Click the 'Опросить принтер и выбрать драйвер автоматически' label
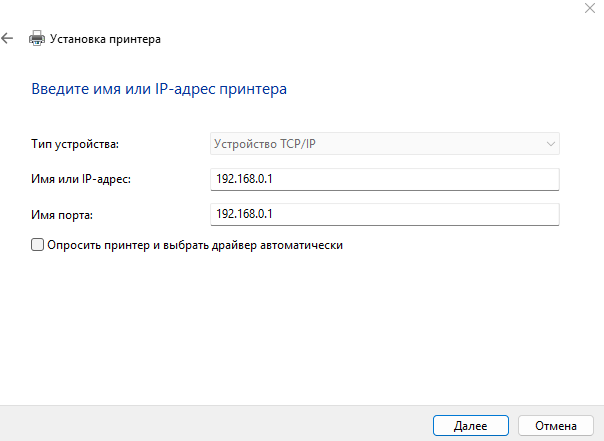 (195, 244)
